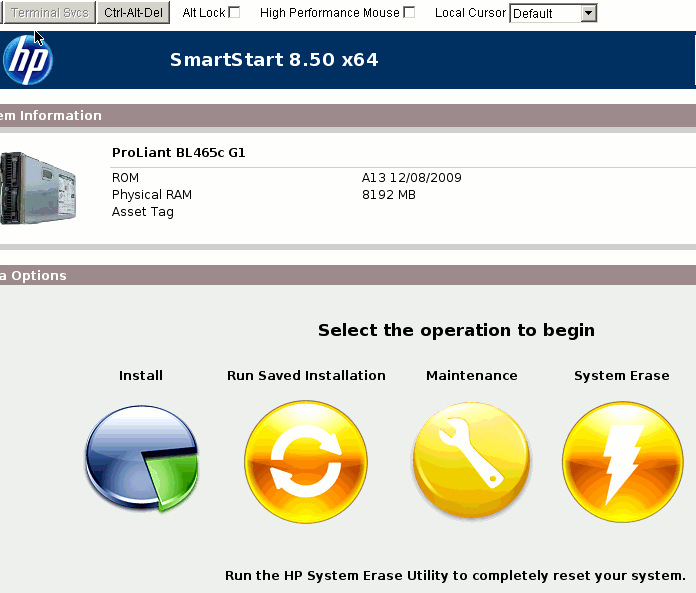Open the Local Cursor dropdown
Screen dimensions: 696x593
pos(553,13)
